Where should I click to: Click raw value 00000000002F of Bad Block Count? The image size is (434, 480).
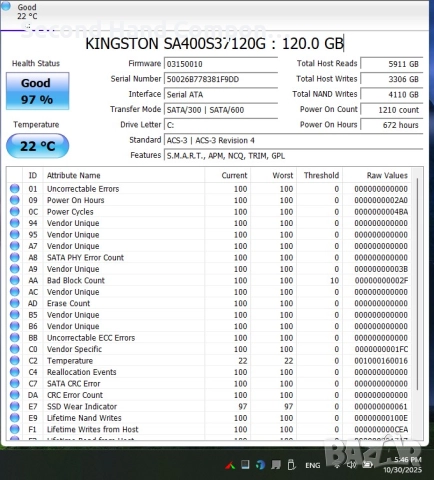[381, 280]
